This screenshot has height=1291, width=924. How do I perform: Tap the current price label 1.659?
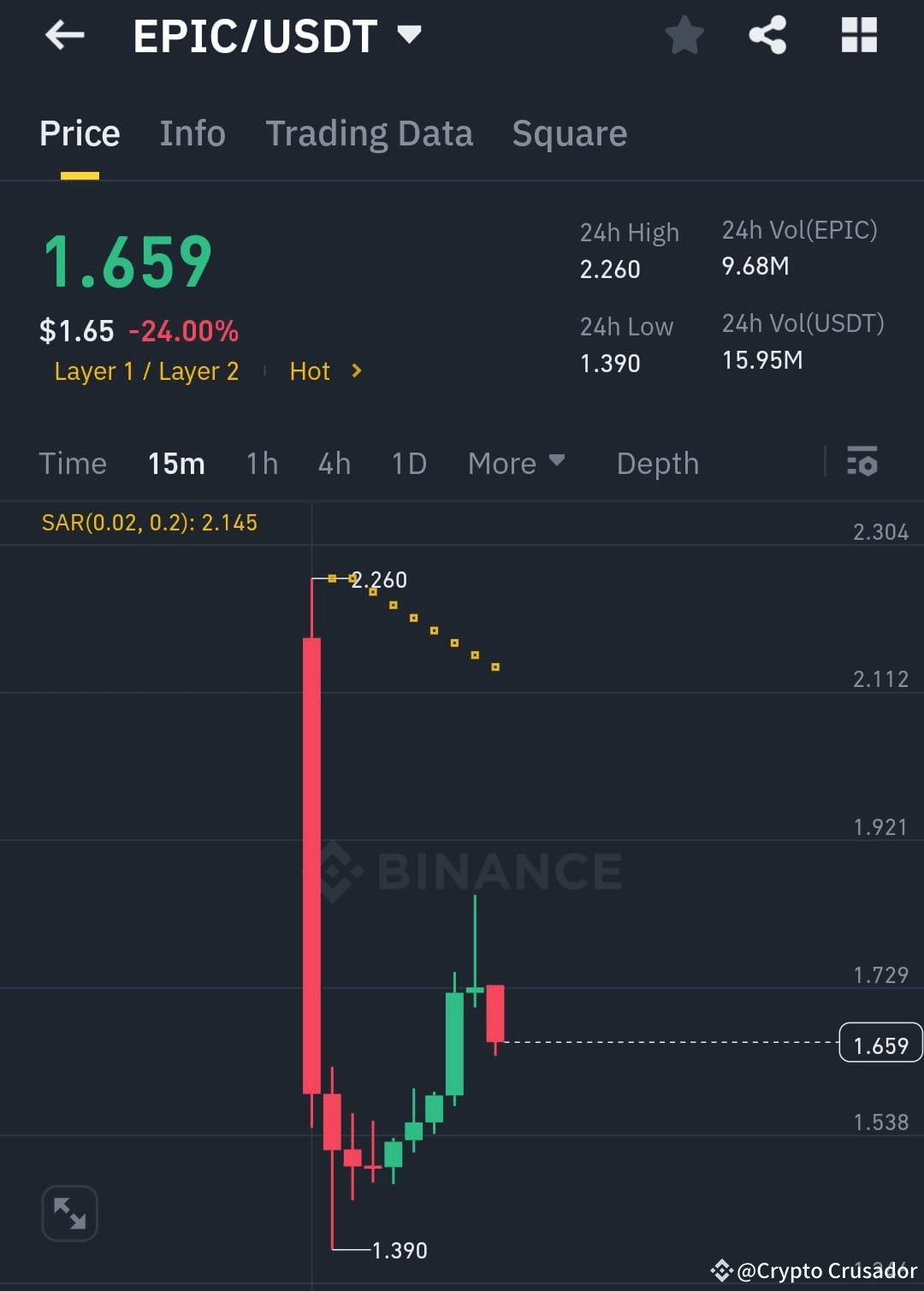[x=880, y=1043]
